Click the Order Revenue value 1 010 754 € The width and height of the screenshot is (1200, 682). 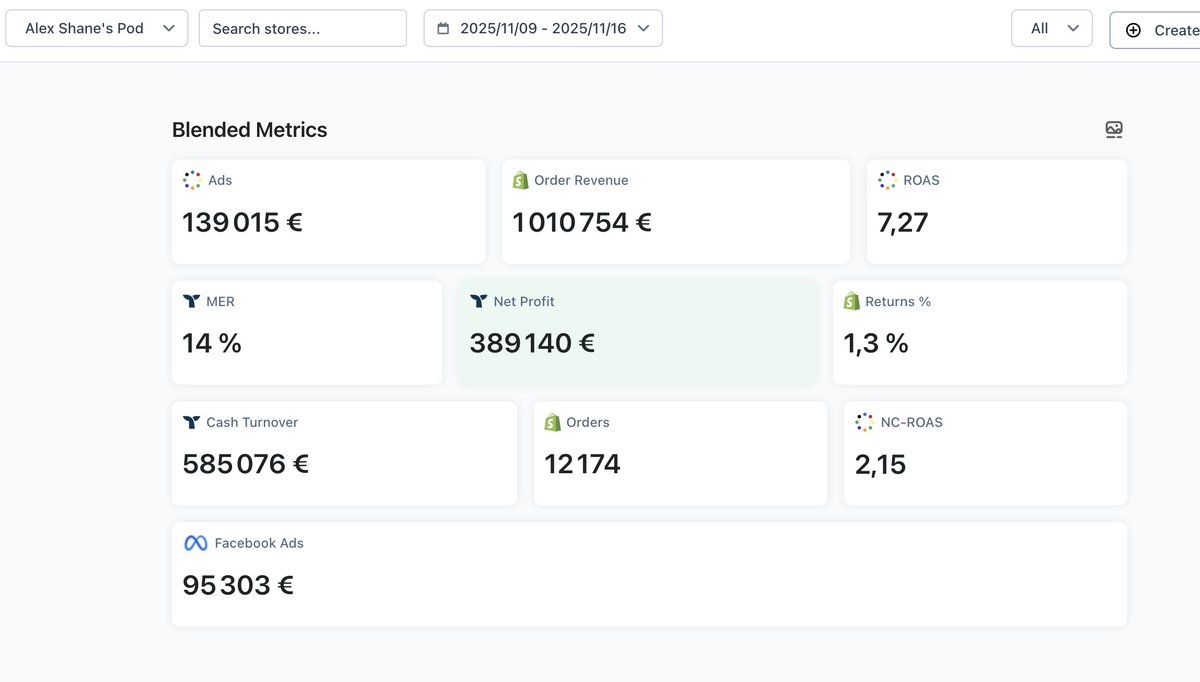[582, 222]
